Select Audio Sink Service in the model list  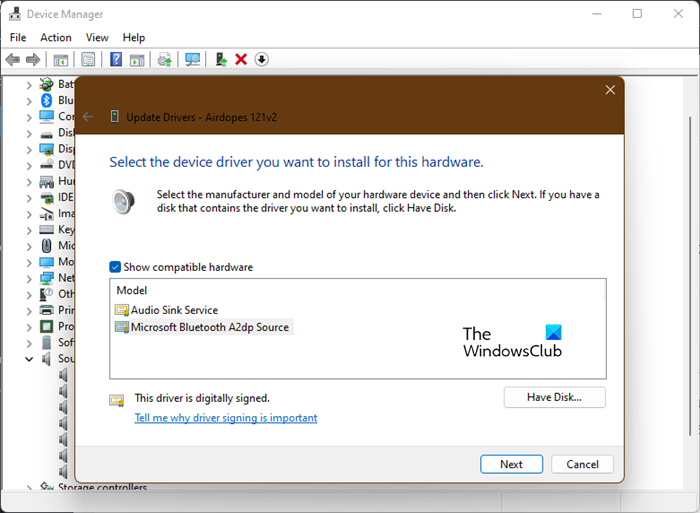(174, 310)
